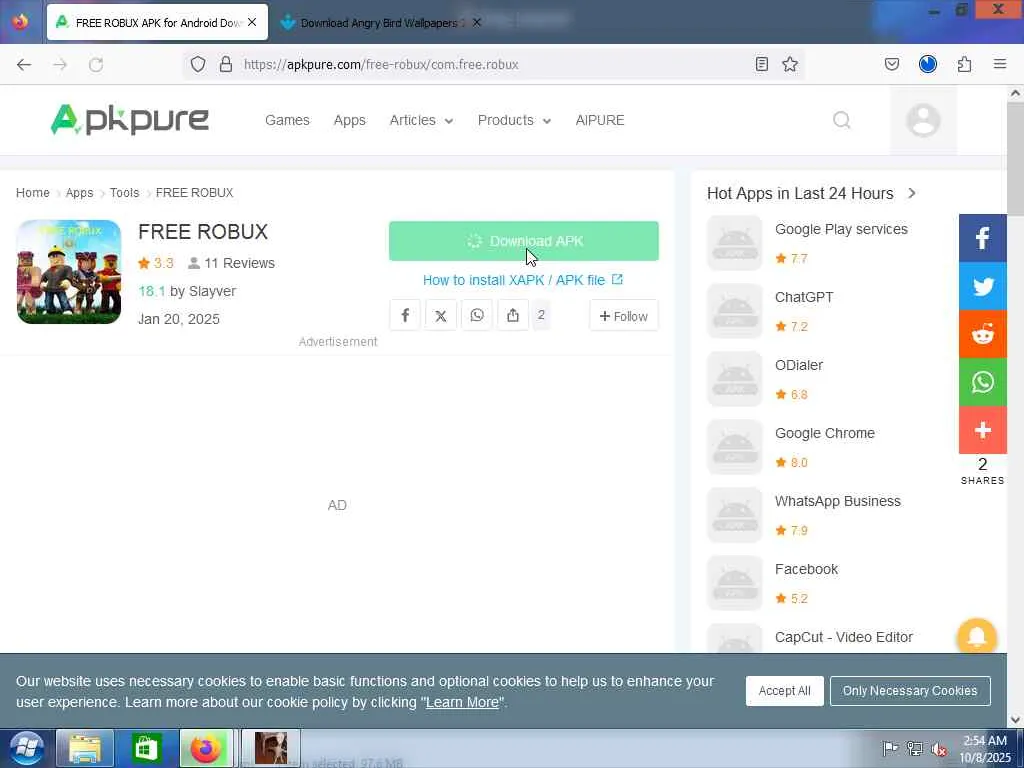This screenshot has width=1024, height=768.
Task: Open File Explorer from the taskbar
Action: [x=85, y=748]
